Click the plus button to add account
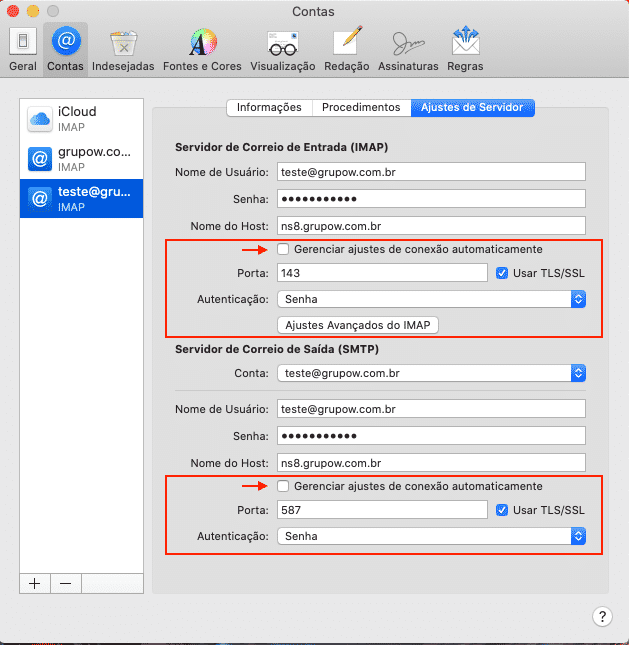629x645 pixels. (x=35, y=583)
